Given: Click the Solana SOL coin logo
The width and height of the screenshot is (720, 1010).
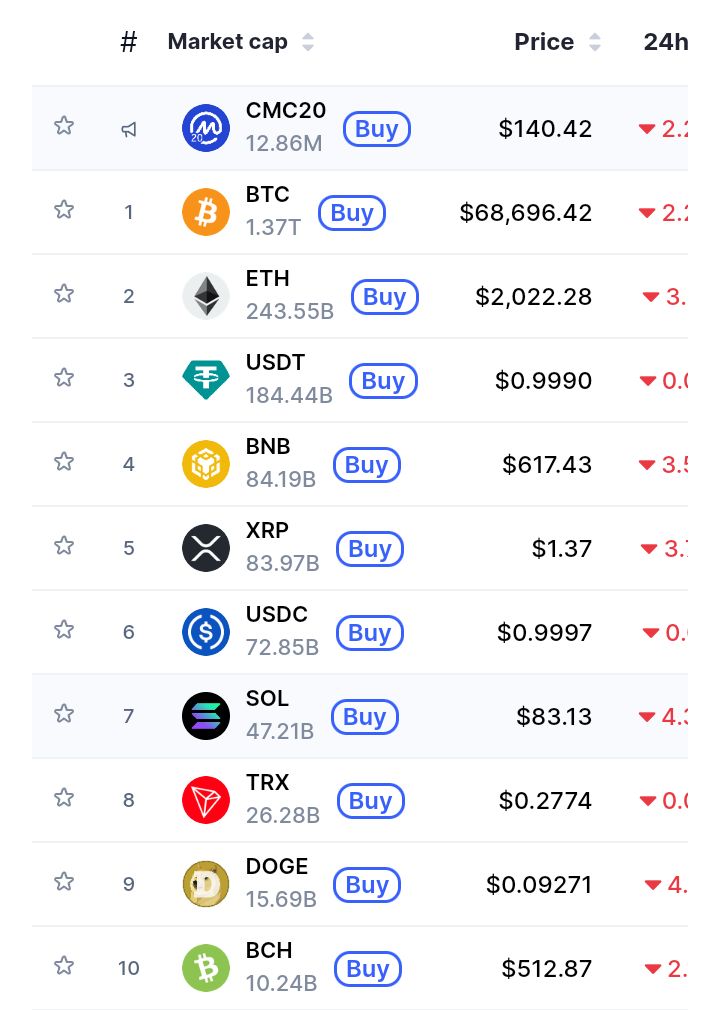Looking at the screenshot, I should (x=206, y=717).
